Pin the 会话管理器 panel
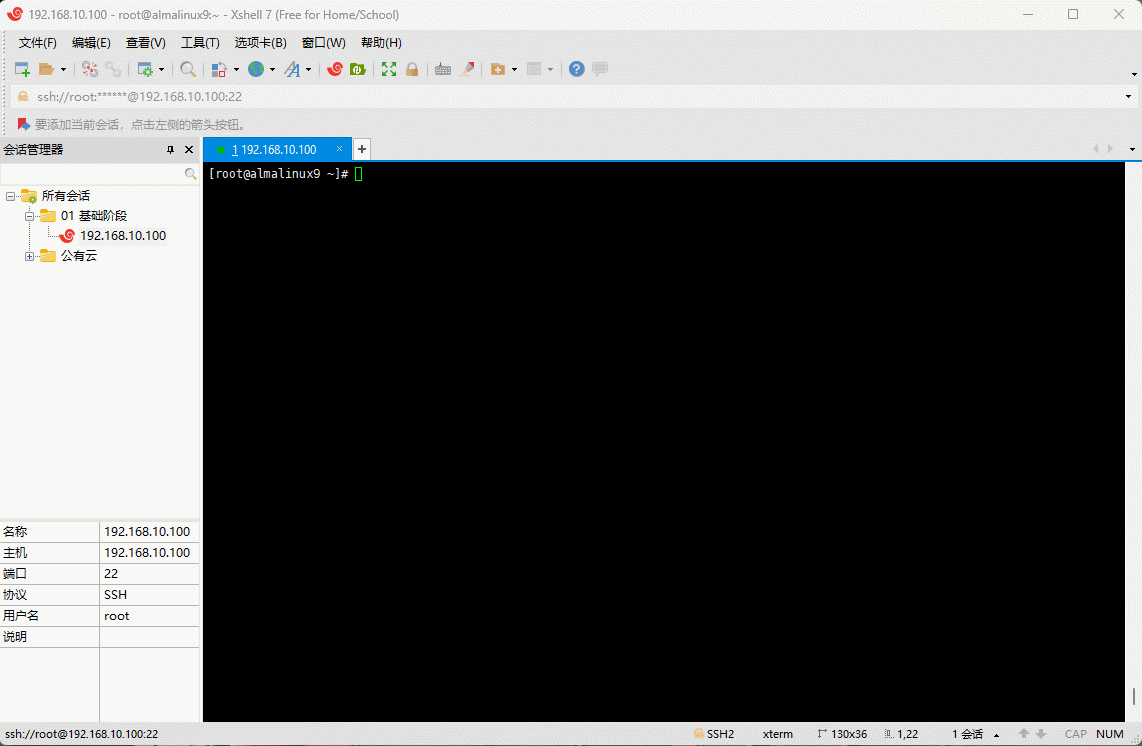Viewport: 1142px width, 746px height. coord(170,150)
